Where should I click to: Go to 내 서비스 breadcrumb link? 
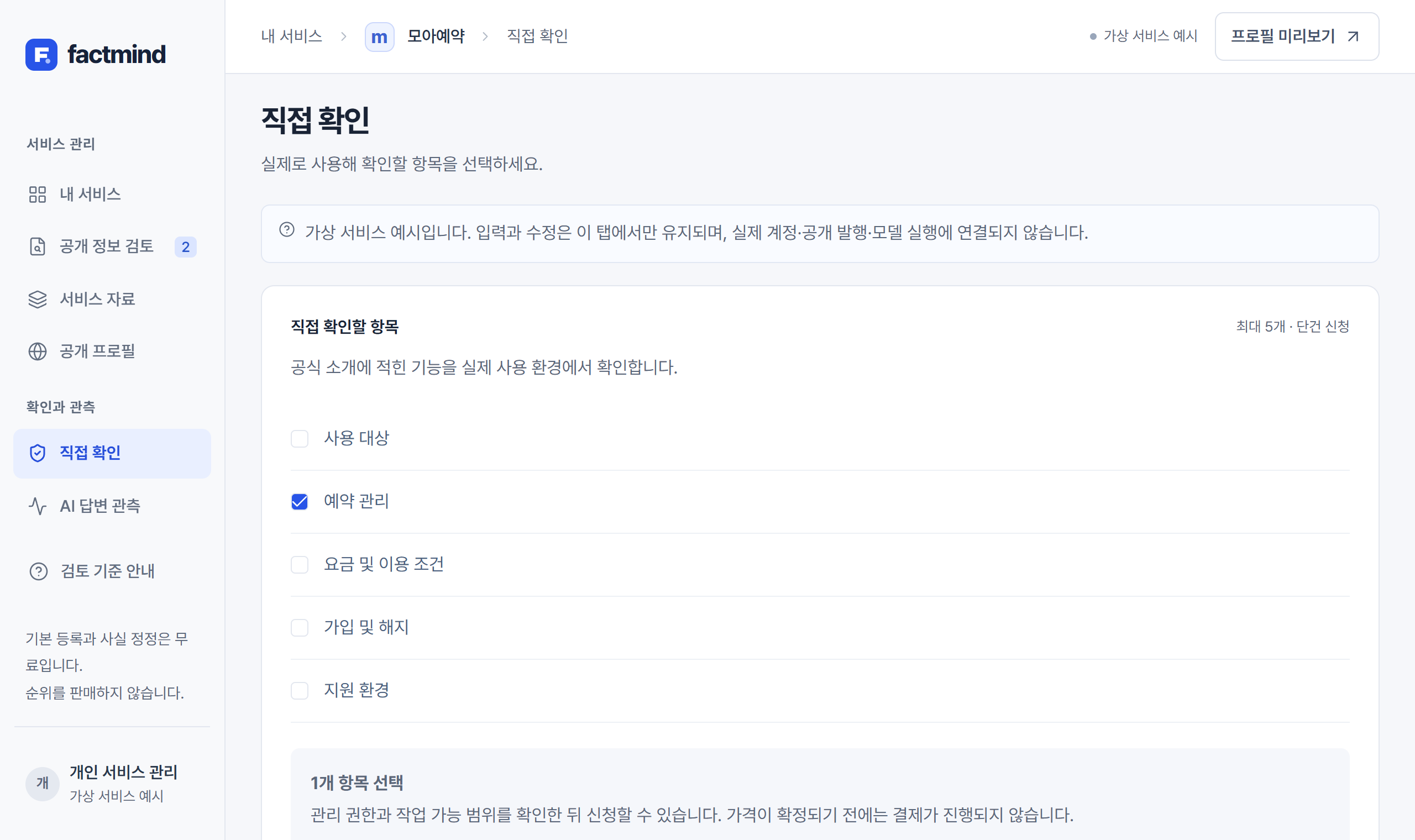(x=291, y=36)
